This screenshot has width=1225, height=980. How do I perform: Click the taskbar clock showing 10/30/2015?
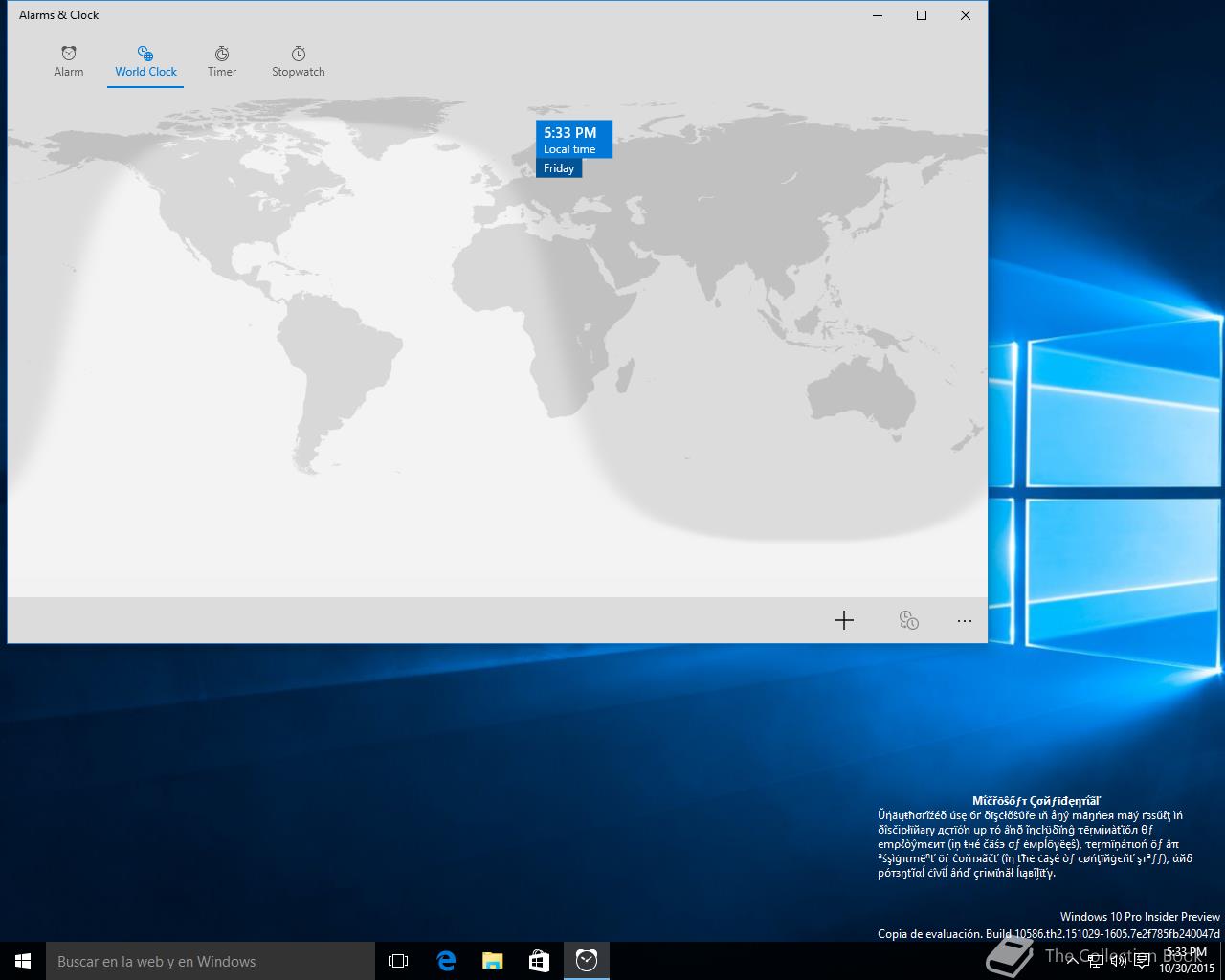[x=1187, y=961]
